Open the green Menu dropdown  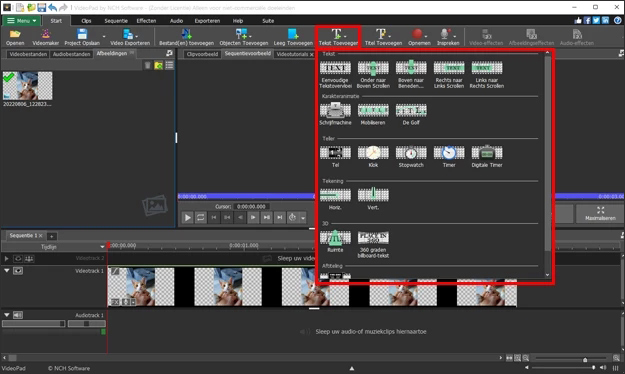tap(22, 21)
